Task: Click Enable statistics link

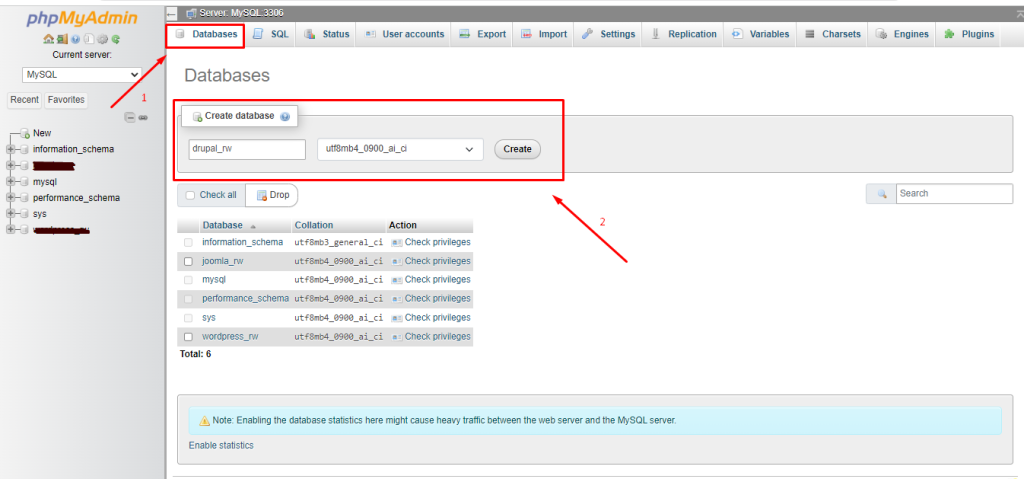Action: click(x=221, y=445)
